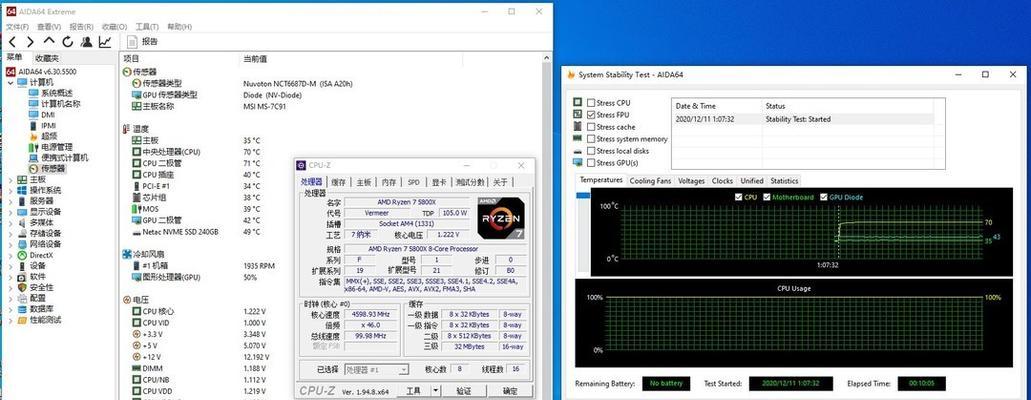The image size is (1031, 400).
Task: Click the up-level arrow in AIDA64 toolbar
Action: coord(49,41)
